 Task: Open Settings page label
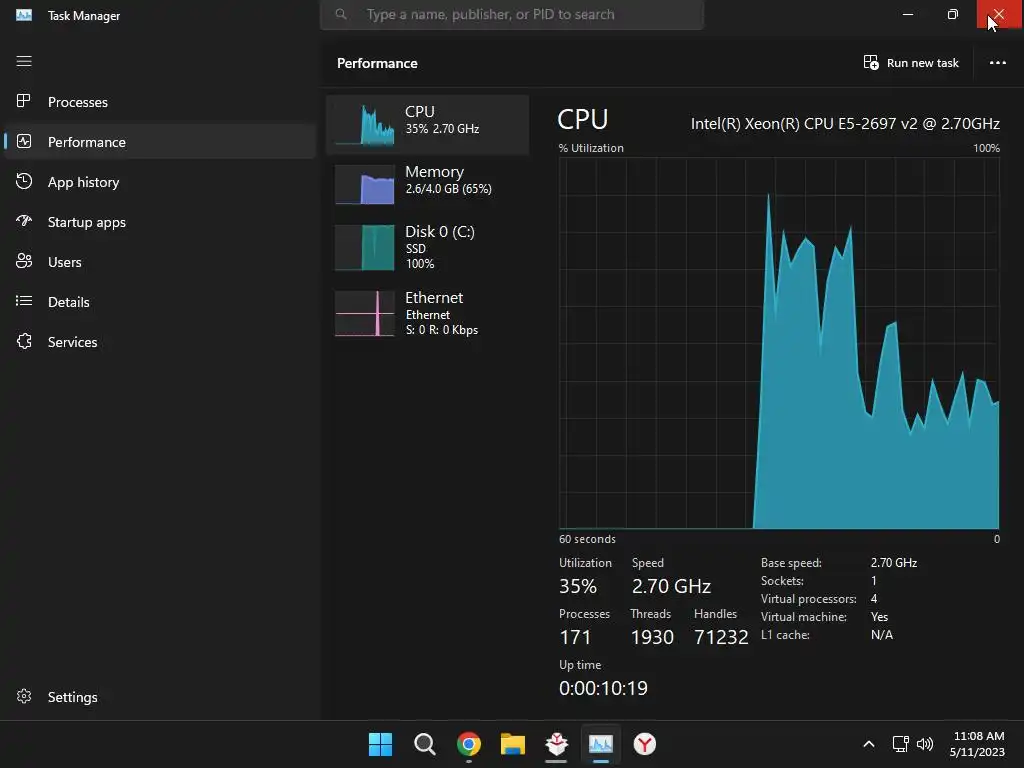(x=72, y=697)
